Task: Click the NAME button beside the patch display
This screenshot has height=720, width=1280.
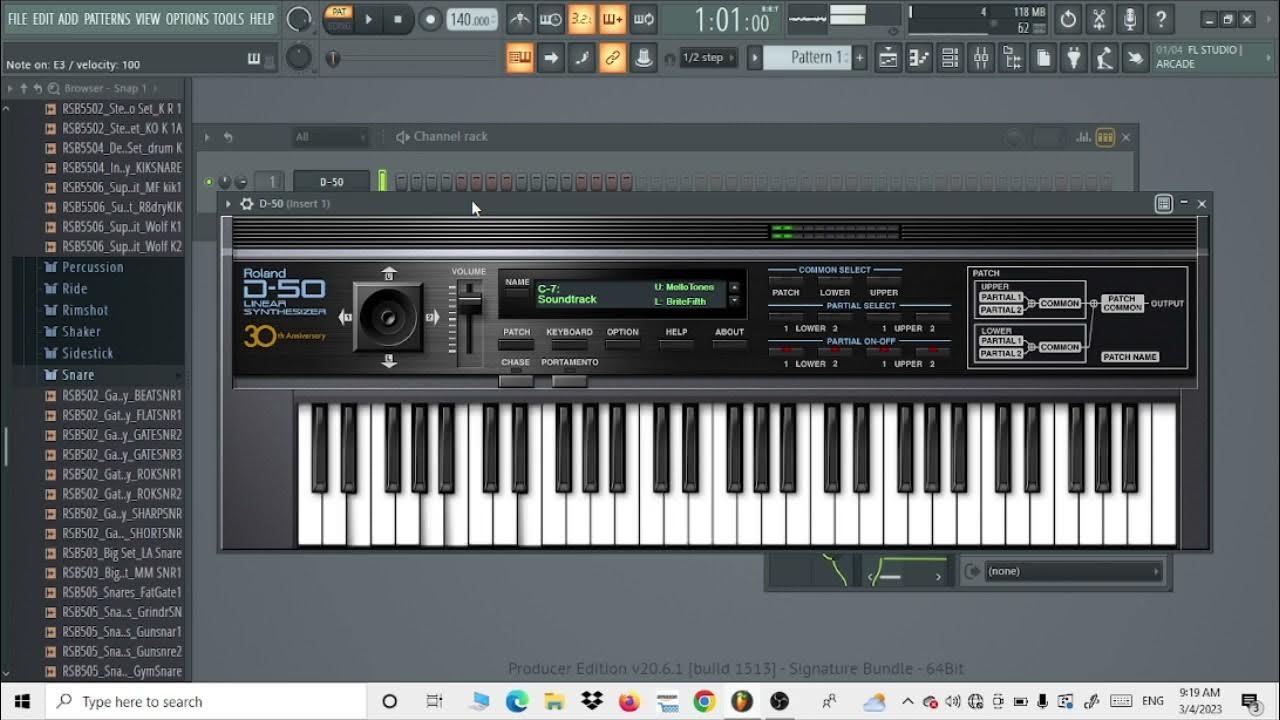Action: tap(517, 293)
